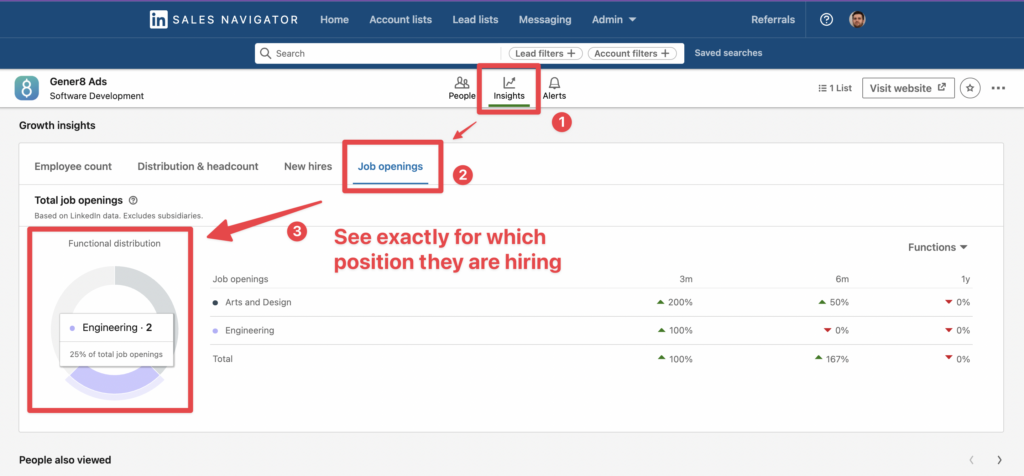Open the help question mark icon
This screenshot has height=476, width=1024.
pos(826,20)
